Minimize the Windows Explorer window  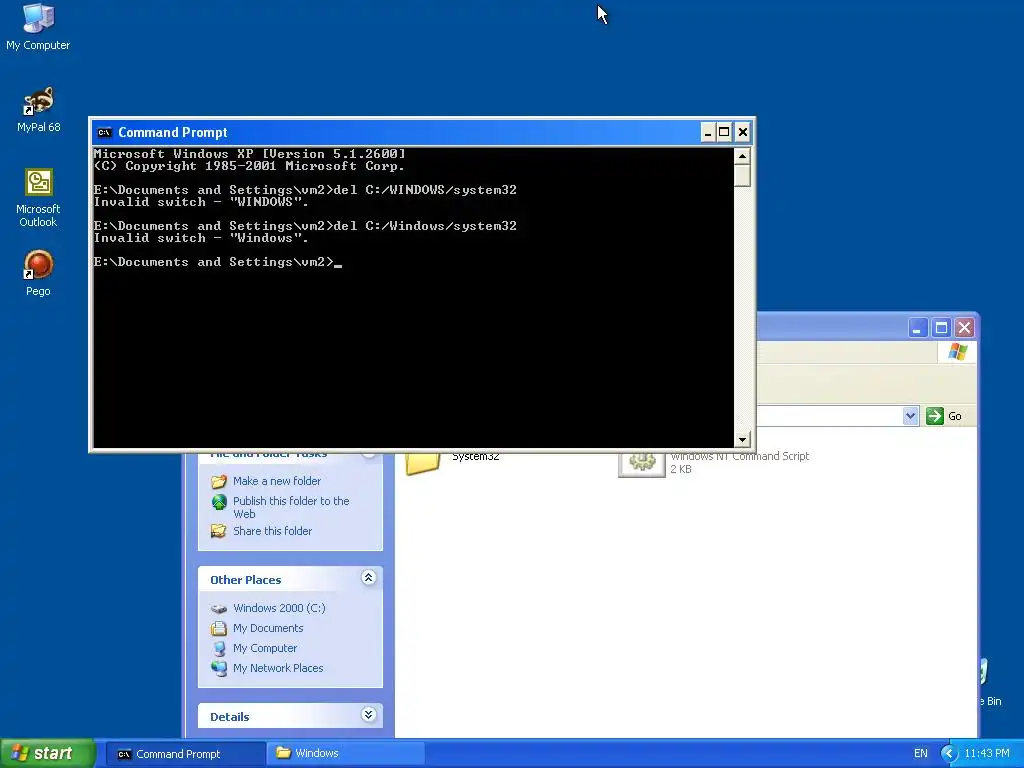click(x=918, y=328)
